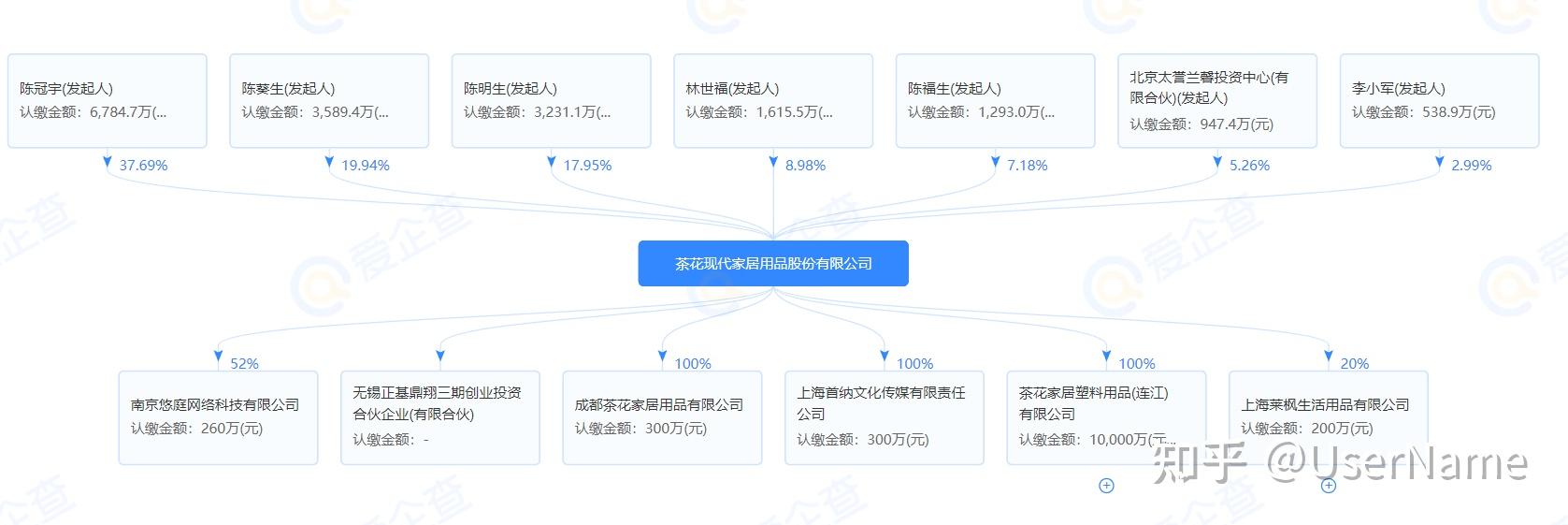Screen dimensions: 1568x525
Task: Click 认缴金额 538.9万(元) under 李小军
Action: pyautogui.click(x=1424, y=112)
